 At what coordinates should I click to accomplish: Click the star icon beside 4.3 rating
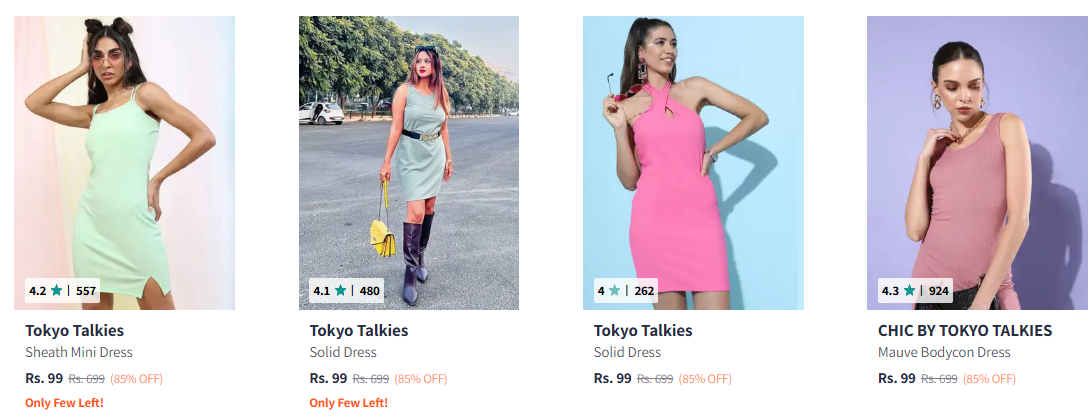(909, 291)
